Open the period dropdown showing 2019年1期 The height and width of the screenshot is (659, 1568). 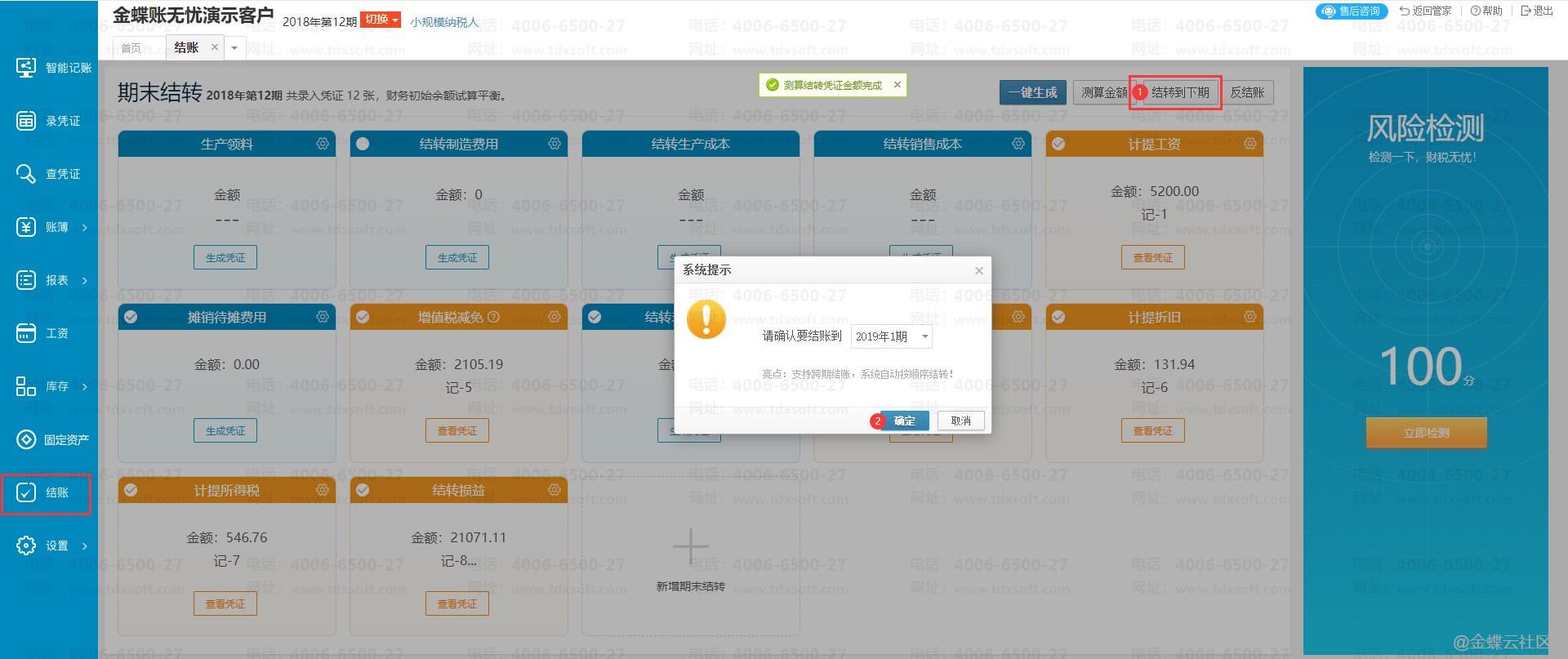click(x=891, y=336)
